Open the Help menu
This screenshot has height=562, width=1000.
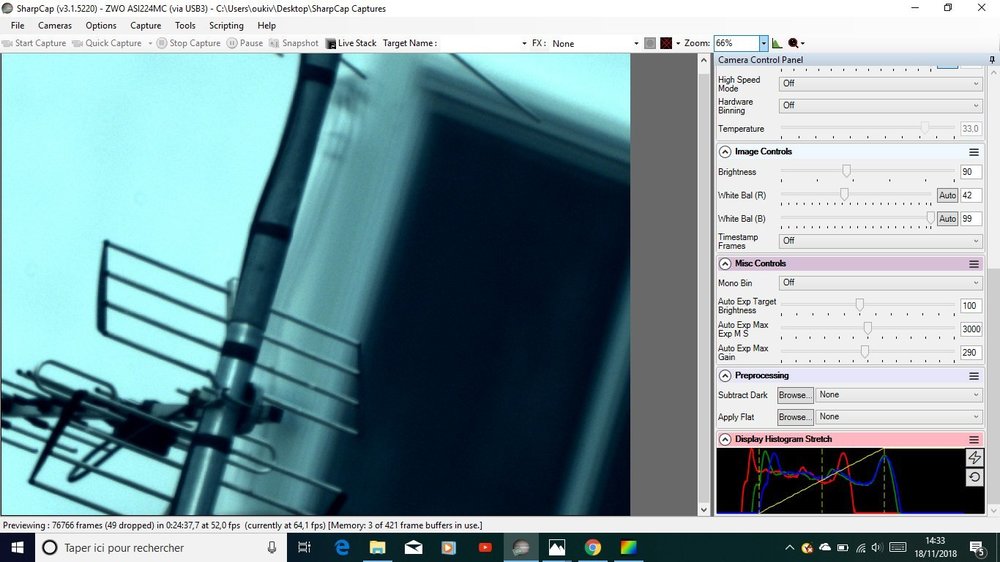267,26
